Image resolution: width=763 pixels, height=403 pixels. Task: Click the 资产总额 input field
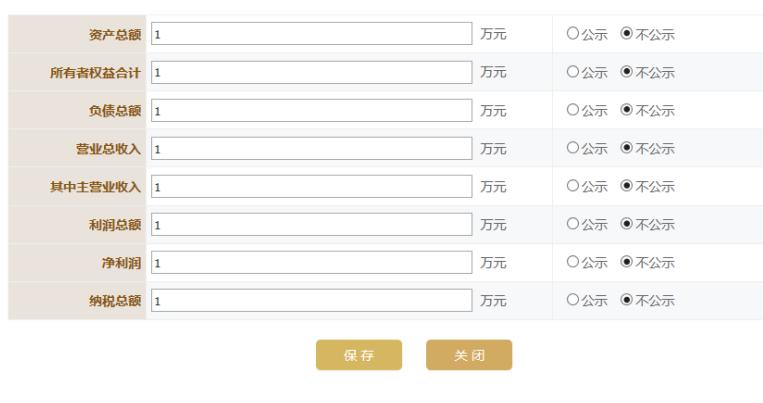pos(311,34)
